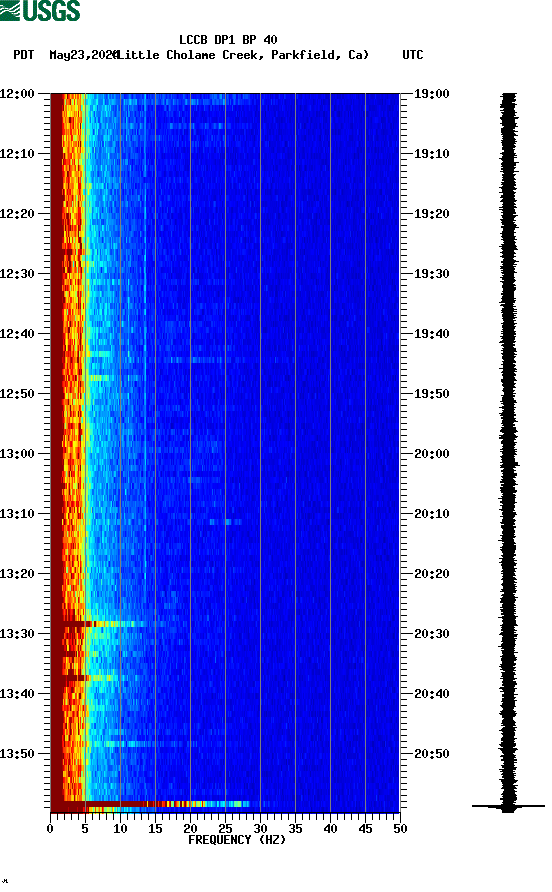Click the '13:20' PDT time label
This screenshot has width=552, height=892.
pos(17,574)
